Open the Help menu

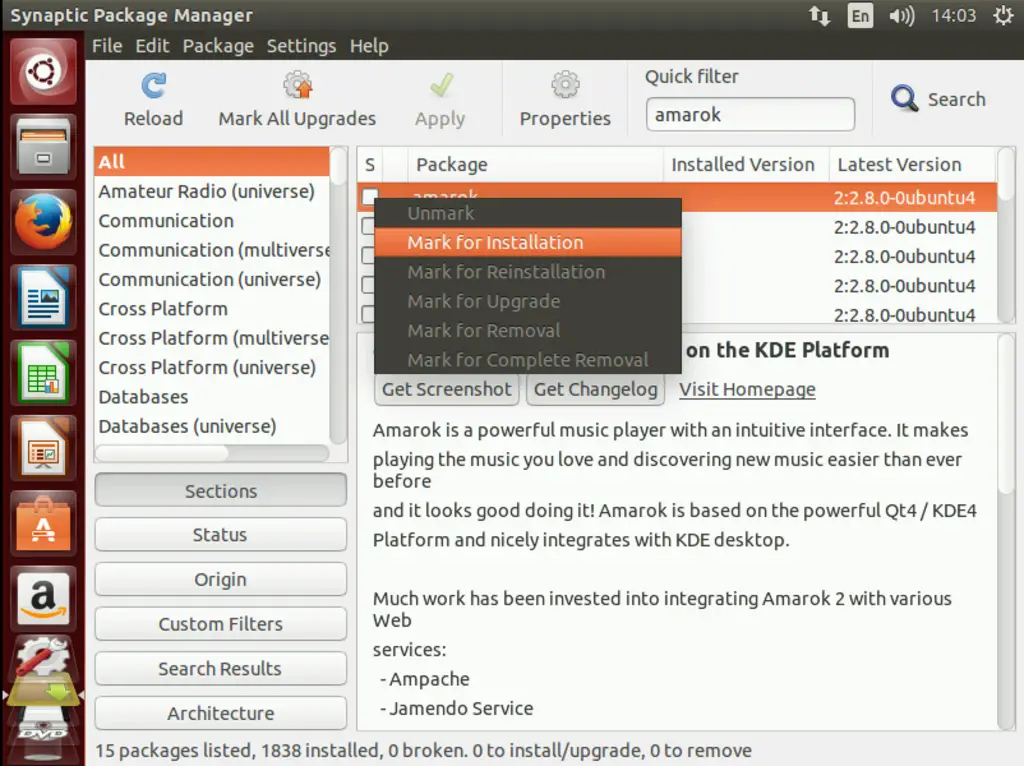[x=369, y=46]
